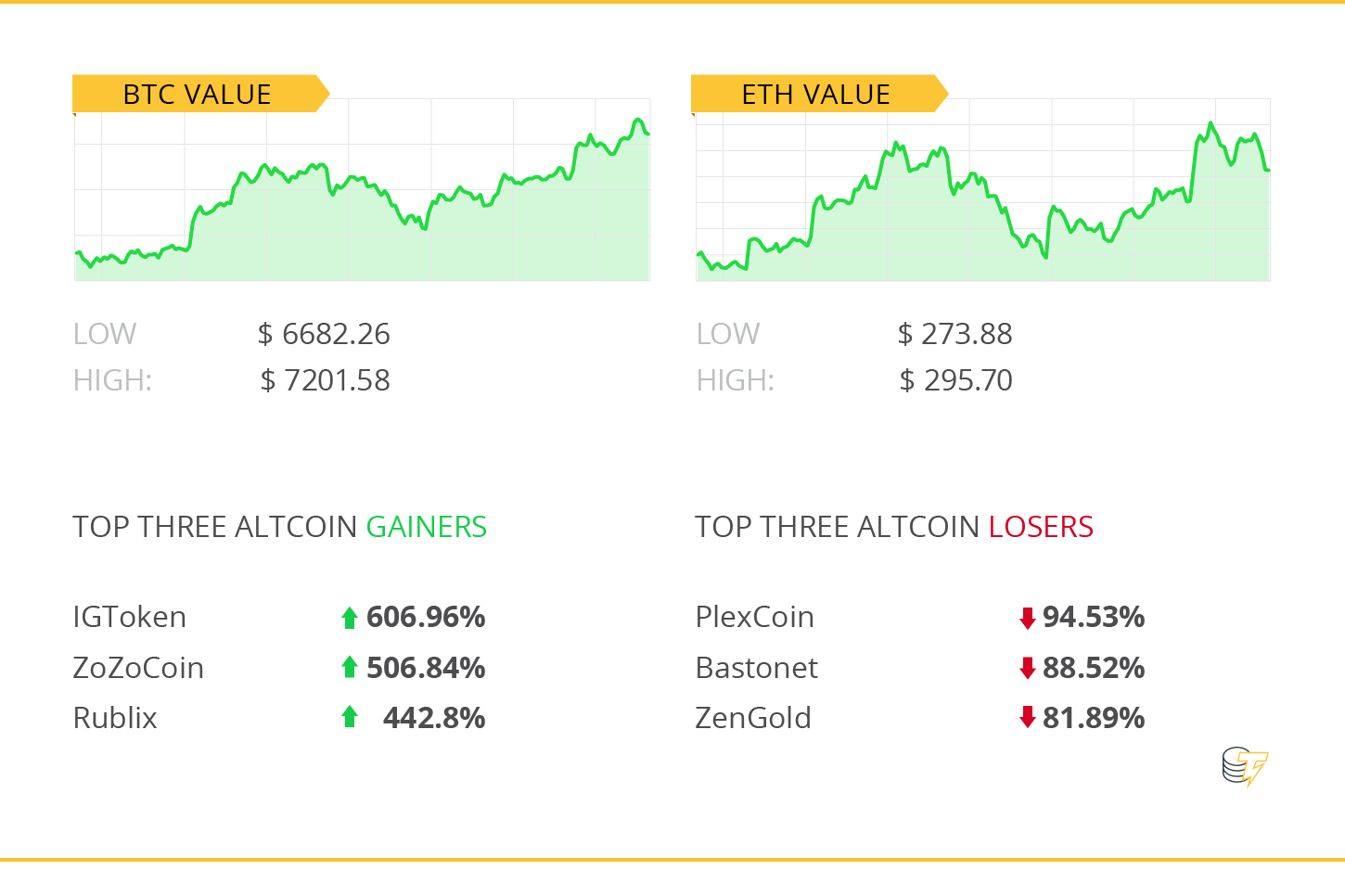The height and width of the screenshot is (896, 1345).
Task: Click green up arrow beside Rublix
Action: 350,716
